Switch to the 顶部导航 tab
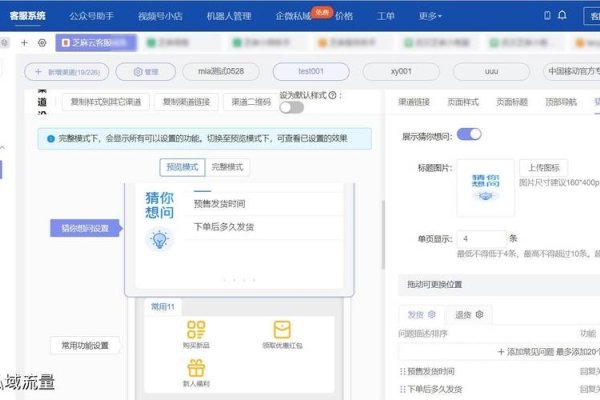The width and height of the screenshot is (600, 400). [x=561, y=102]
